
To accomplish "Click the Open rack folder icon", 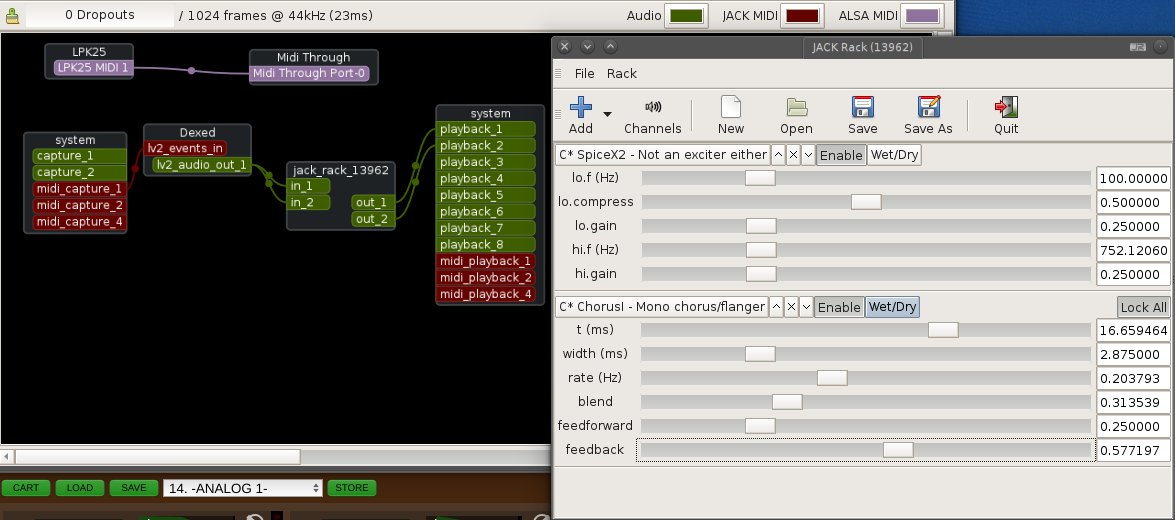I will pos(796,107).
